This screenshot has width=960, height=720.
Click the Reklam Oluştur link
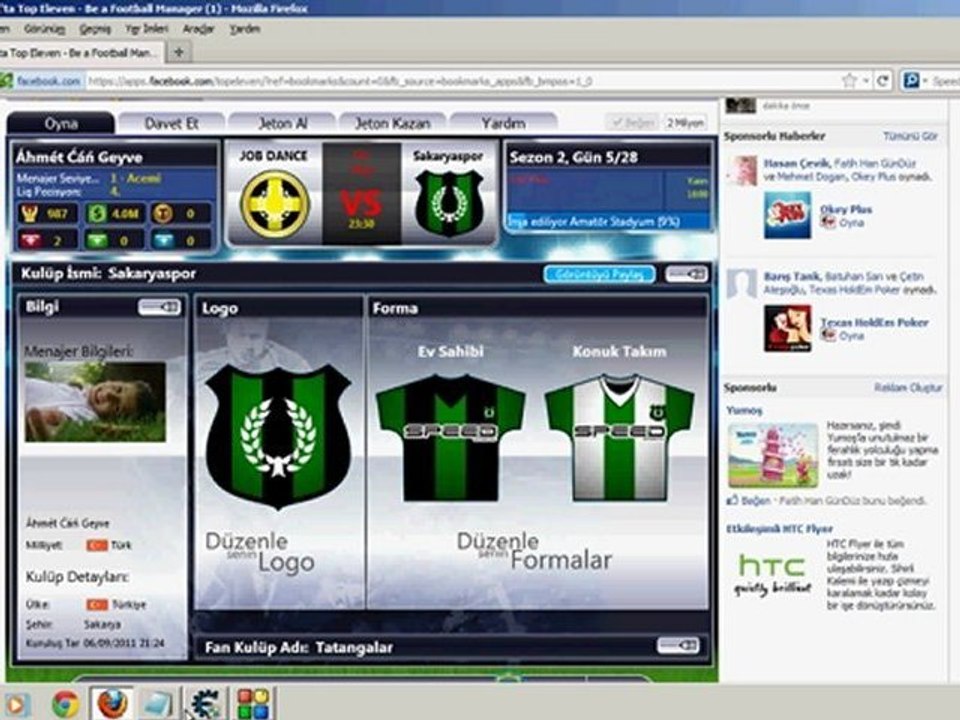click(909, 388)
